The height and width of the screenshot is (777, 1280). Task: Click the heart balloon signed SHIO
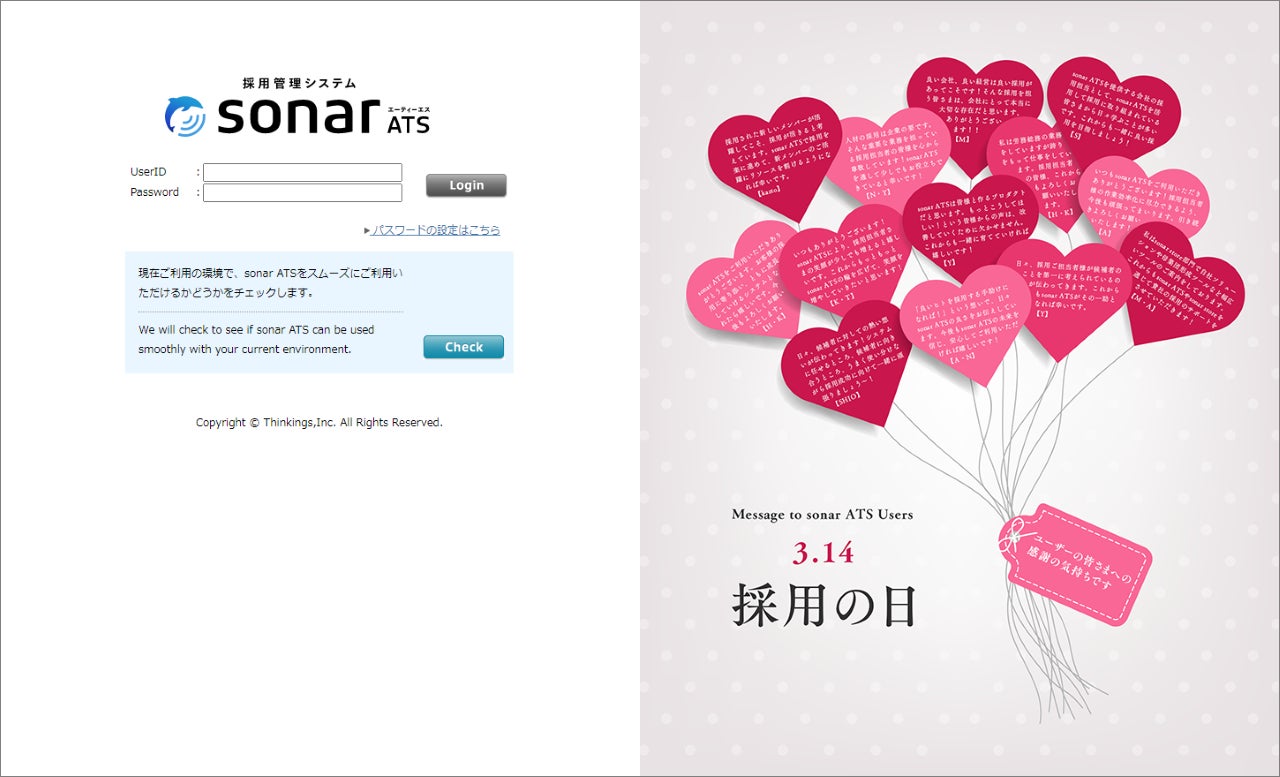click(845, 362)
